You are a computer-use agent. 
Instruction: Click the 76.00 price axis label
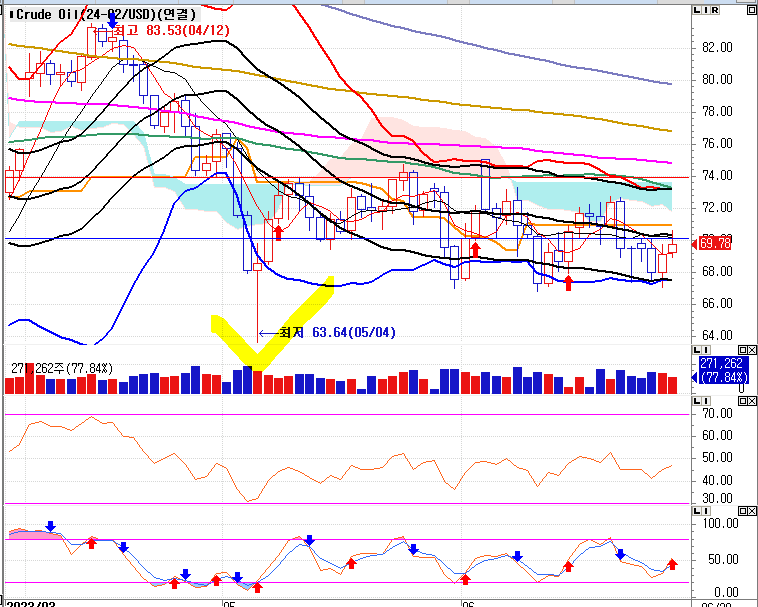[717, 143]
